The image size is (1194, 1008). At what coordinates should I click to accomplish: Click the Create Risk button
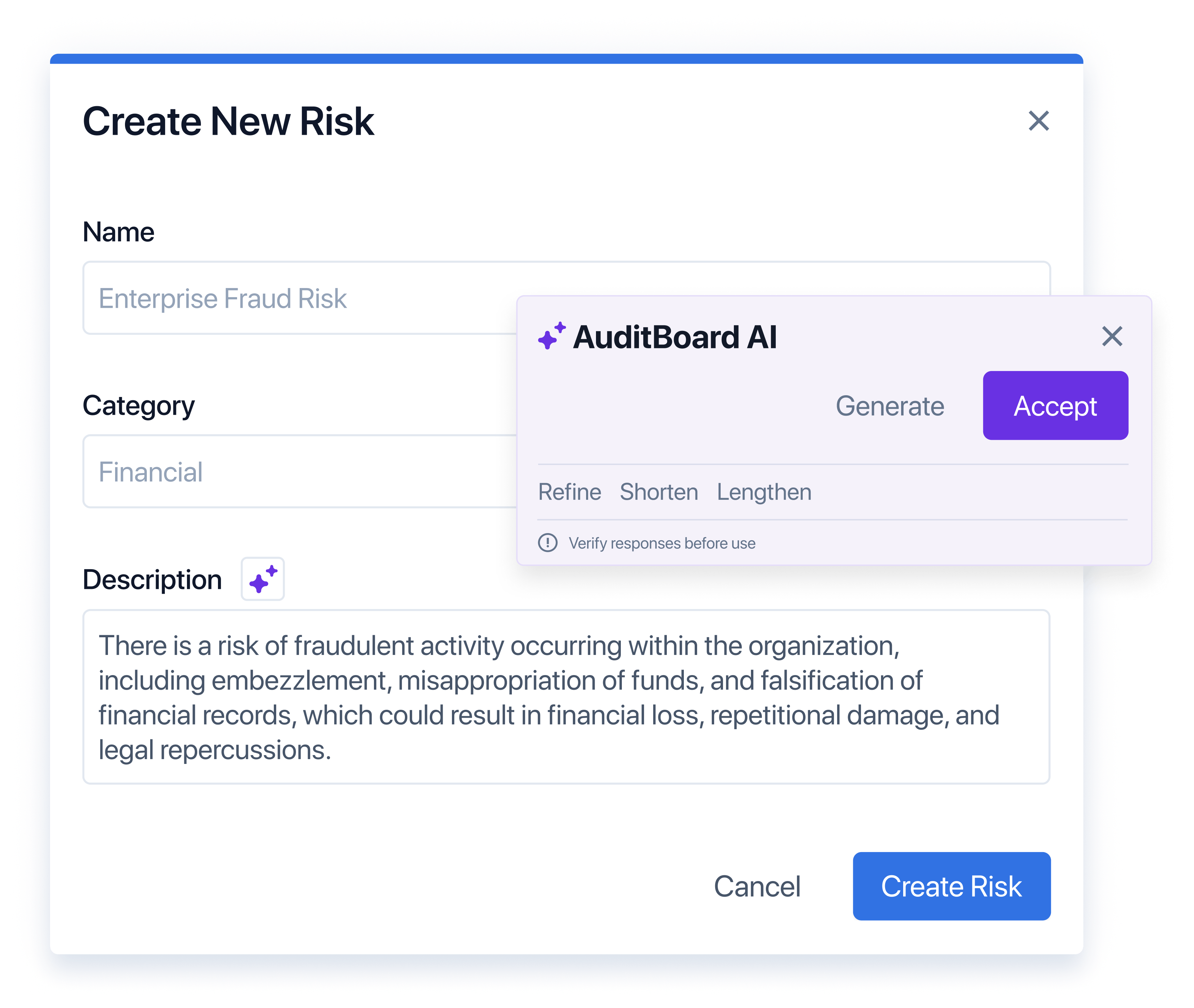point(951,886)
